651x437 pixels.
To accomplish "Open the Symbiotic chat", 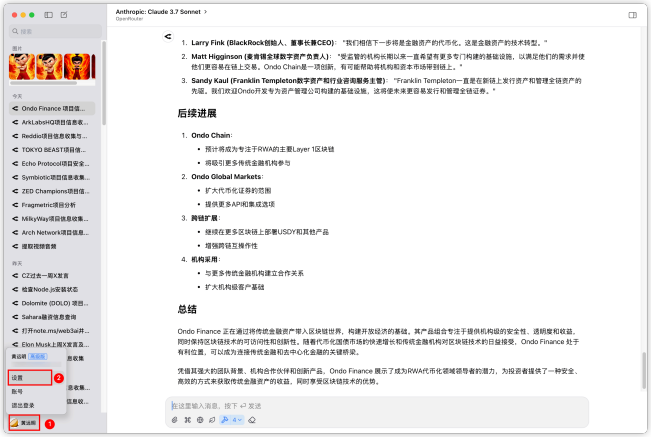I will pyautogui.click(x=52, y=177).
